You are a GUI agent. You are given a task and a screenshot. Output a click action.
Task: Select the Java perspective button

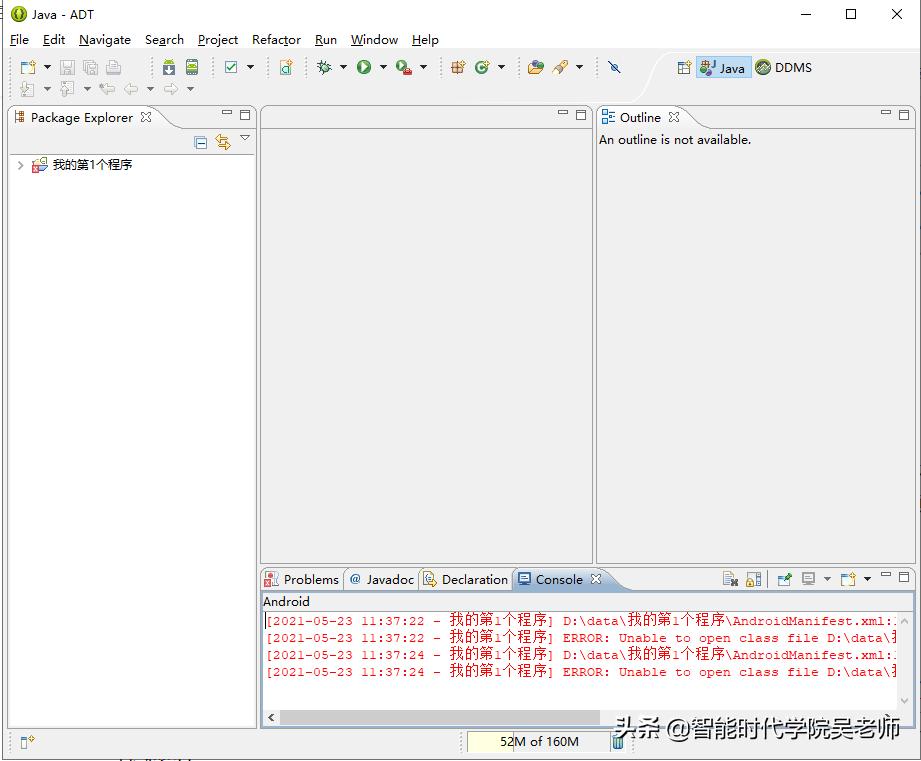click(723, 68)
